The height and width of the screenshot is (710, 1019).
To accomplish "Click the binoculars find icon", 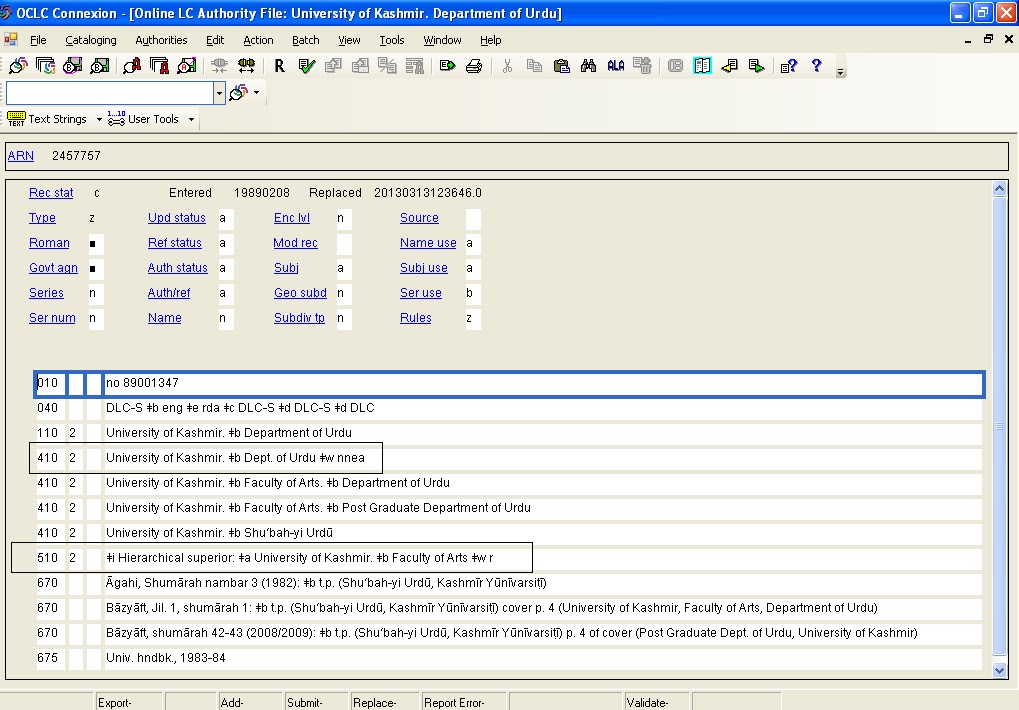I will (589, 66).
